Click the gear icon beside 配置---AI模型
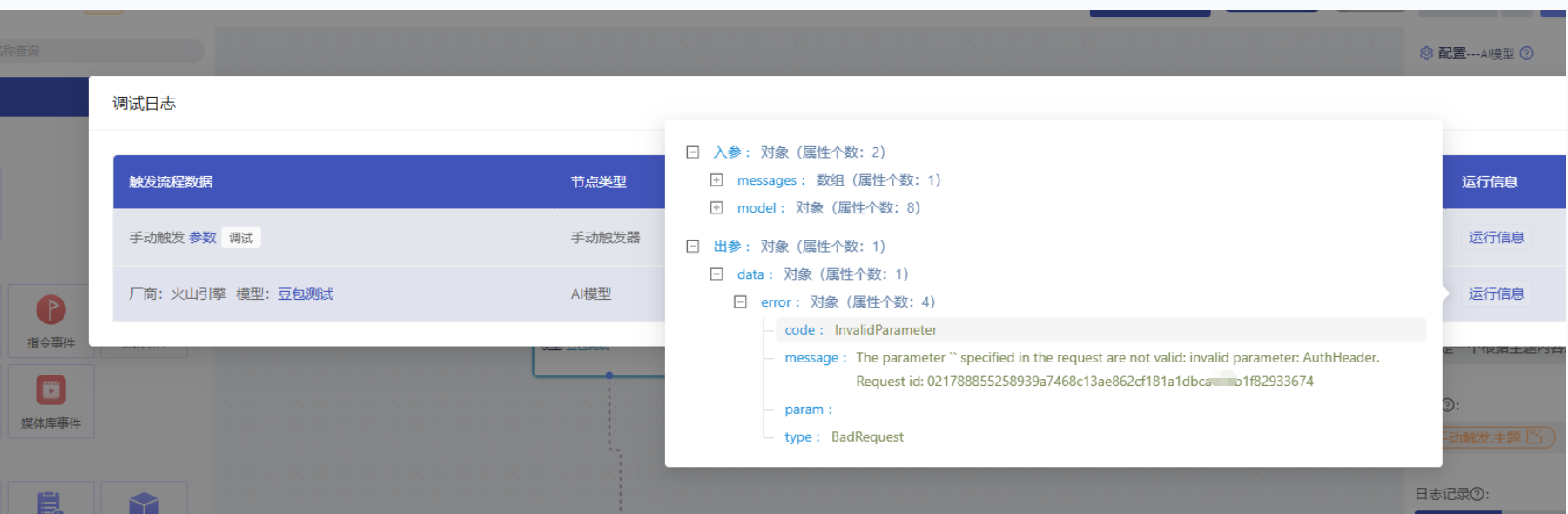This screenshot has width=1568, height=514. (x=1426, y=53)
